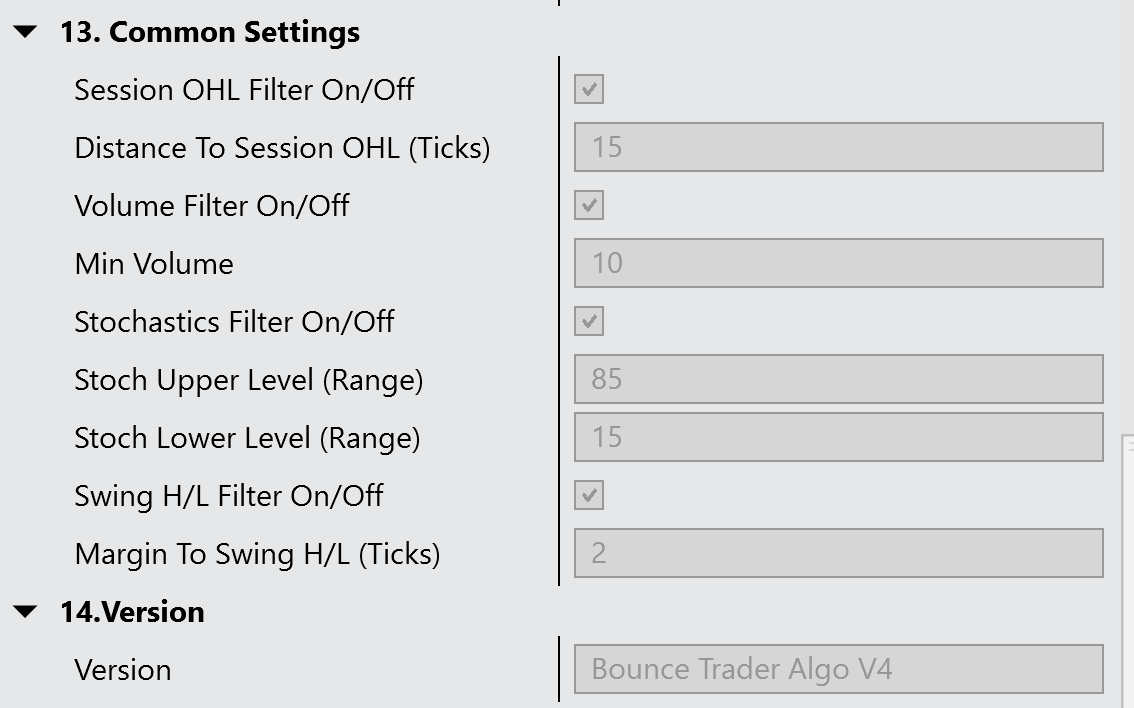Viewport: 1134px width, 708px height.
Task: Click the Swing H/L Filter On/Off label
Action: pos(229,496)
